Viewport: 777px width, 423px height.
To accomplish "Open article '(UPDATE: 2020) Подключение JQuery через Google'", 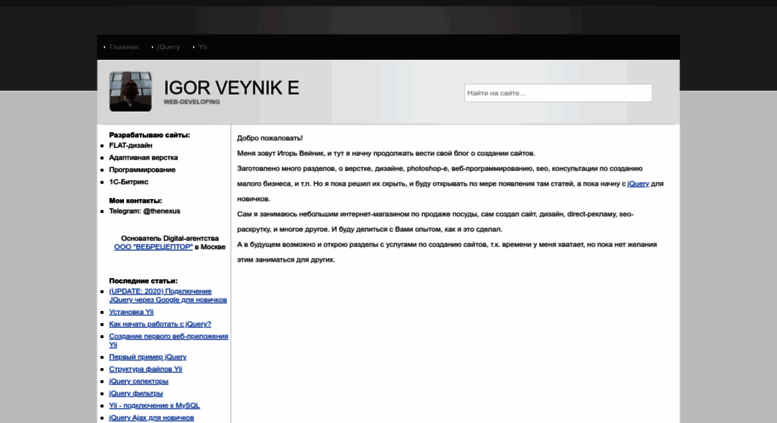I will point(167,296).
